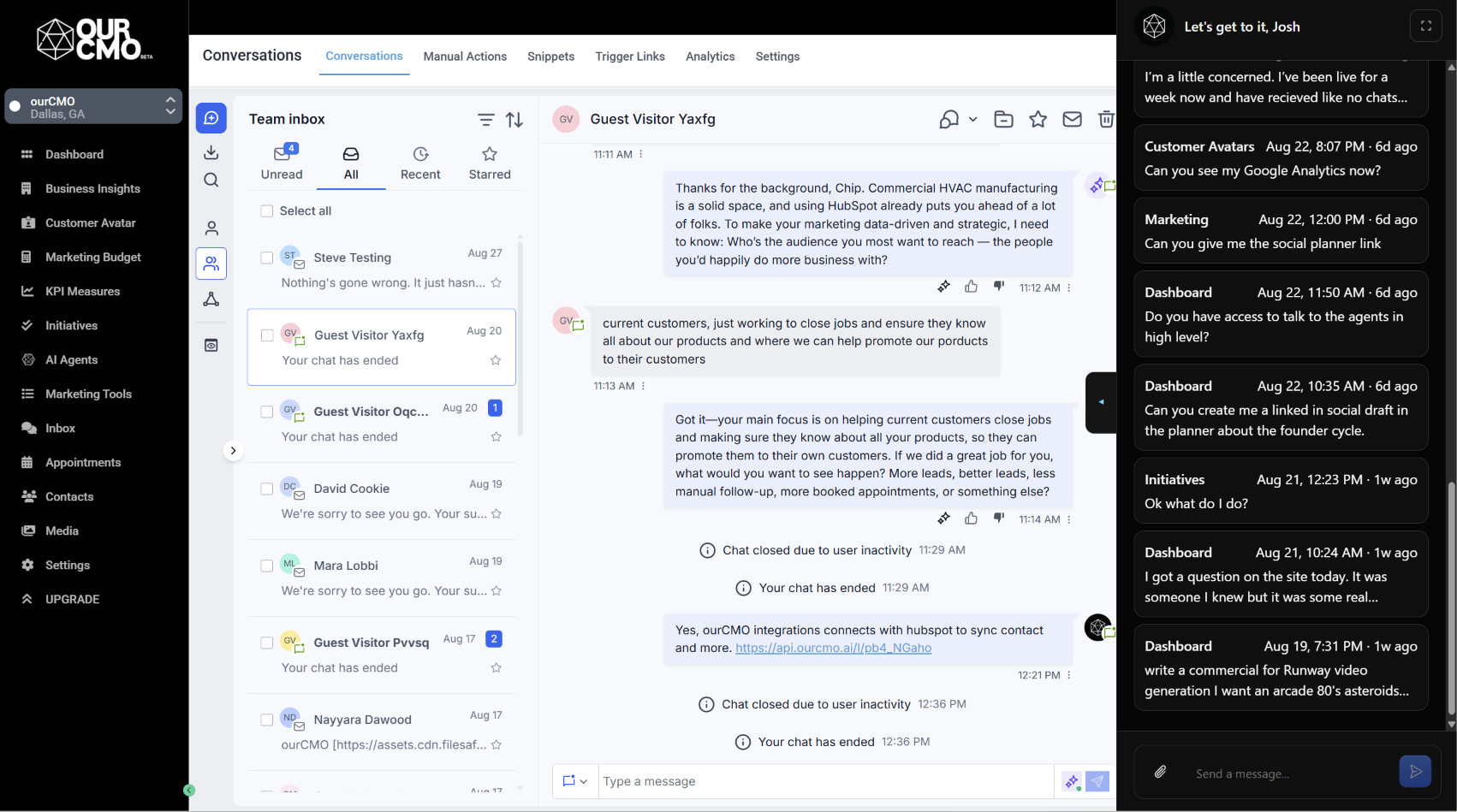Open options menu for the 12:21 PM message
Viewport: 1457px width, 812px height.
(1069, 675)
